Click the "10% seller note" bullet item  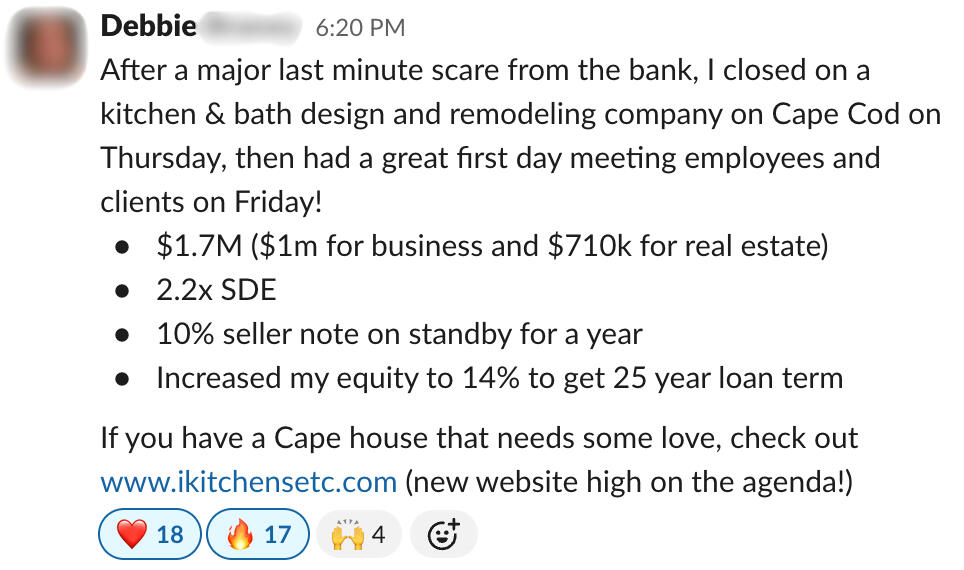pos(399,334)
